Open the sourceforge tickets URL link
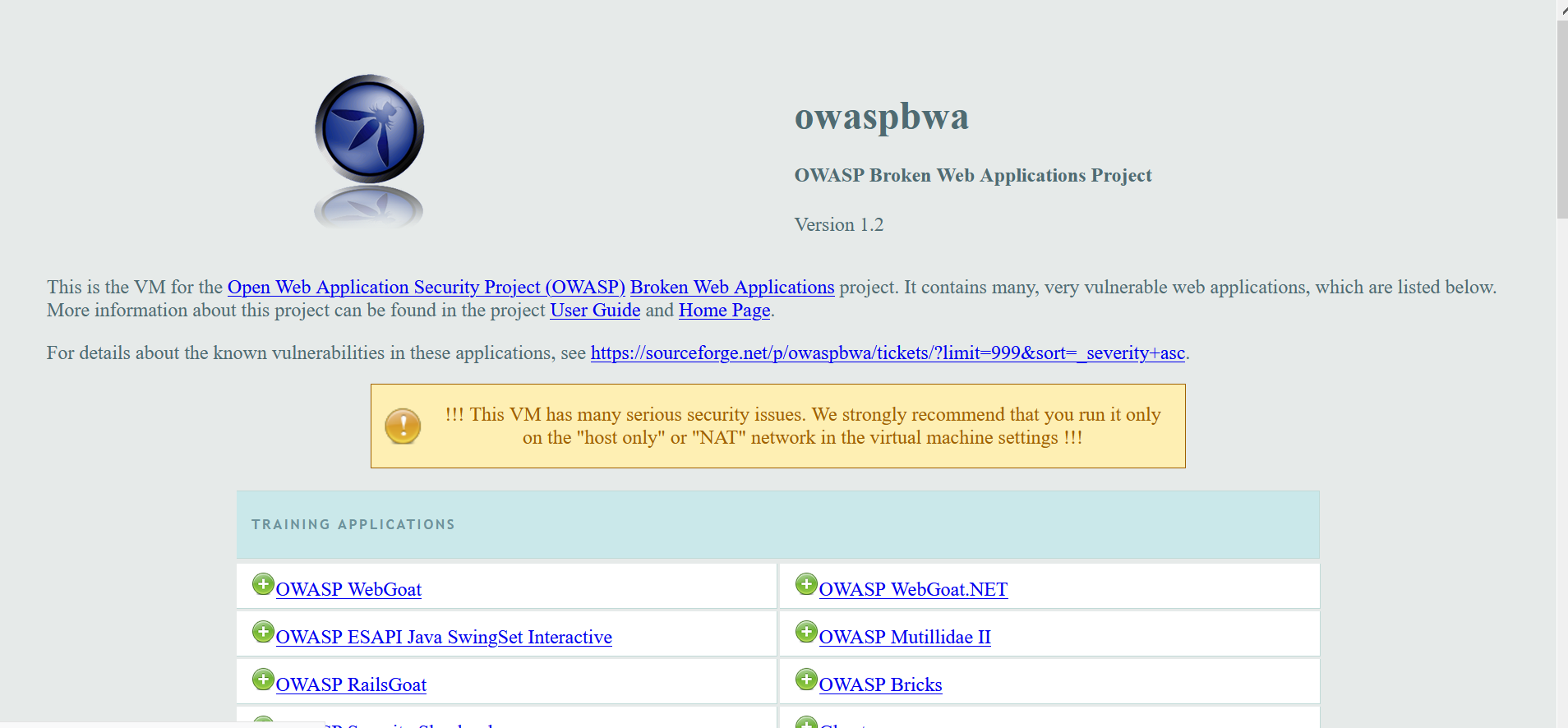The height and width of the screenshot is (728, 1568). (x=888, y=353)
